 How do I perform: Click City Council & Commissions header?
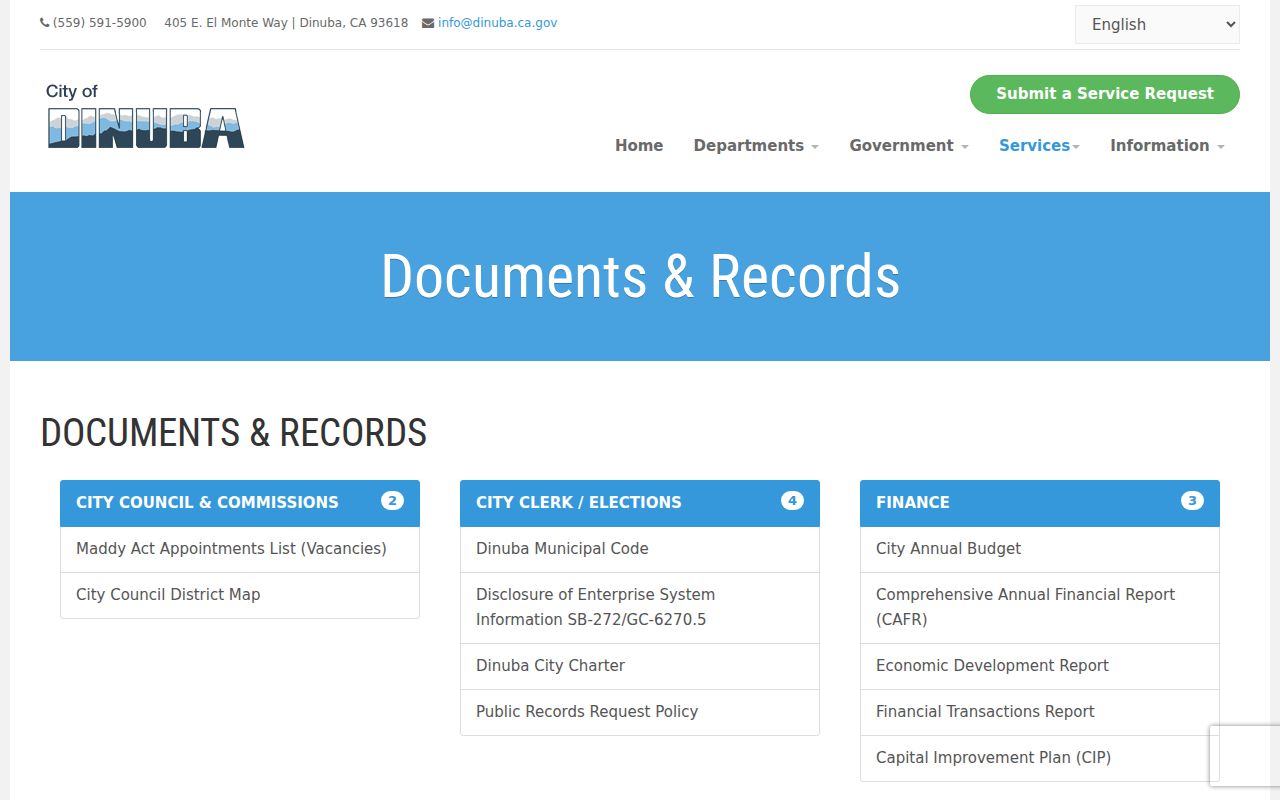[x=240, y=503]
